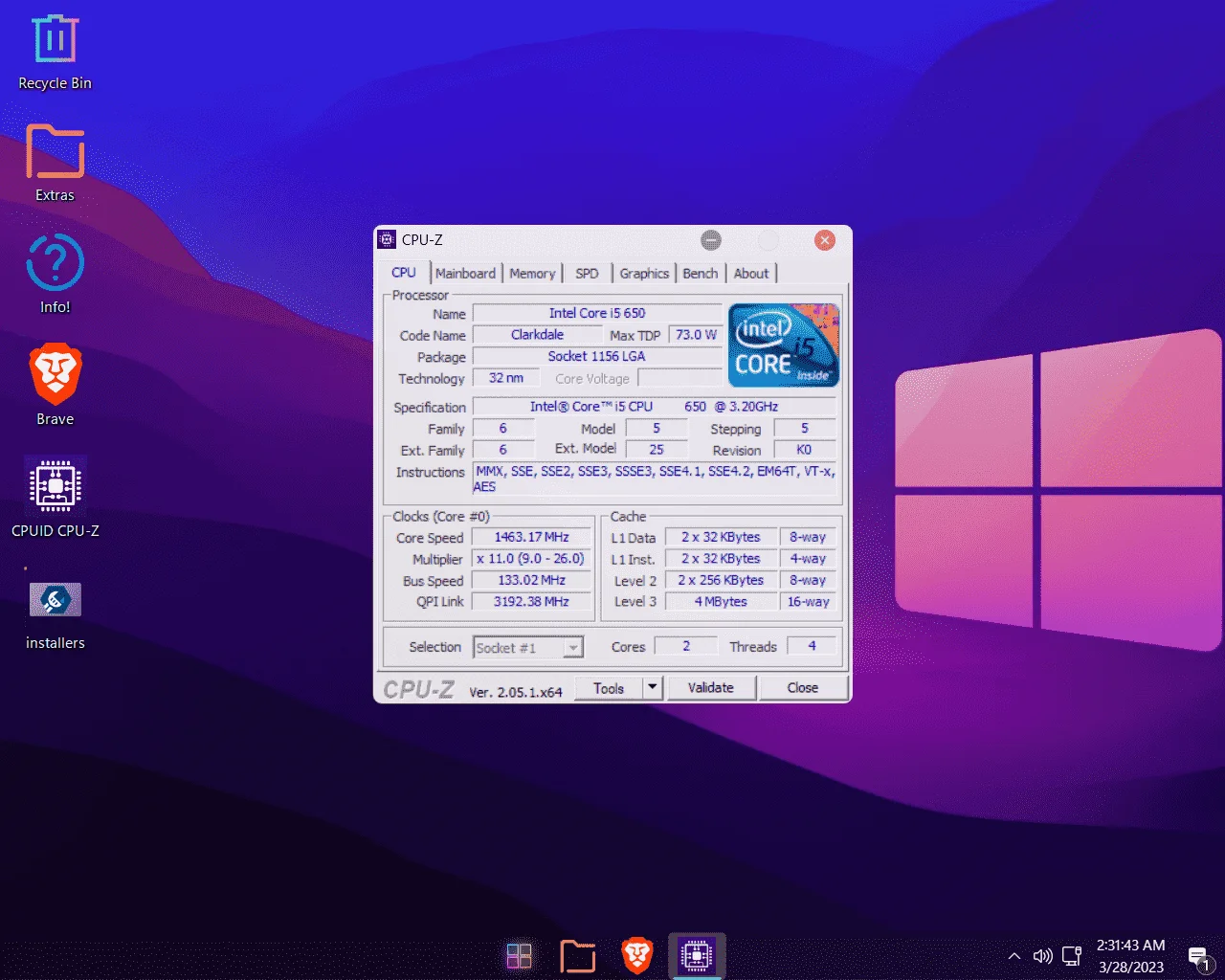
Task: Click the Cores value 2
Action: (x=686, y=646)
